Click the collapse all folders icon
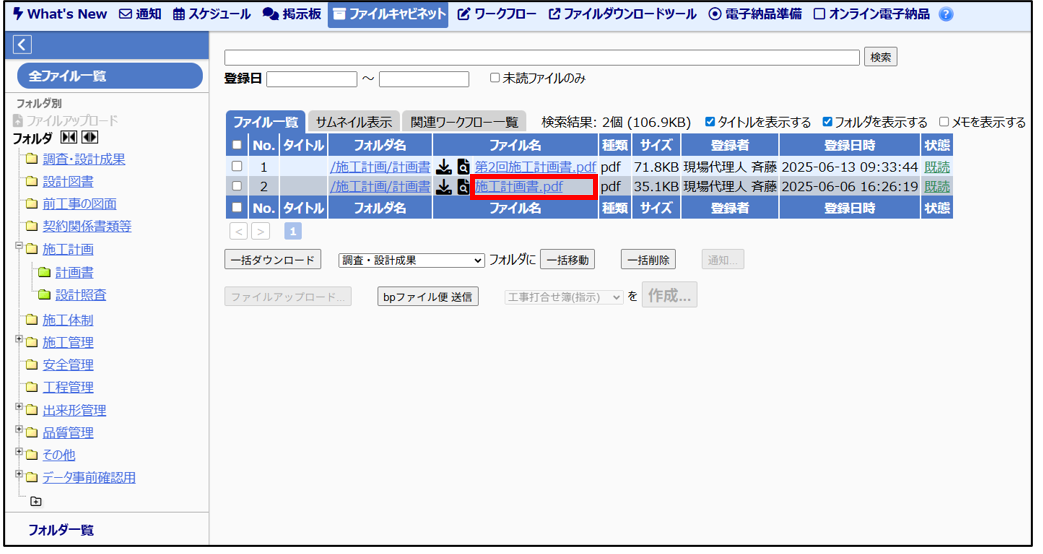This screenshot has height=554, width=1043. (68, 138)
